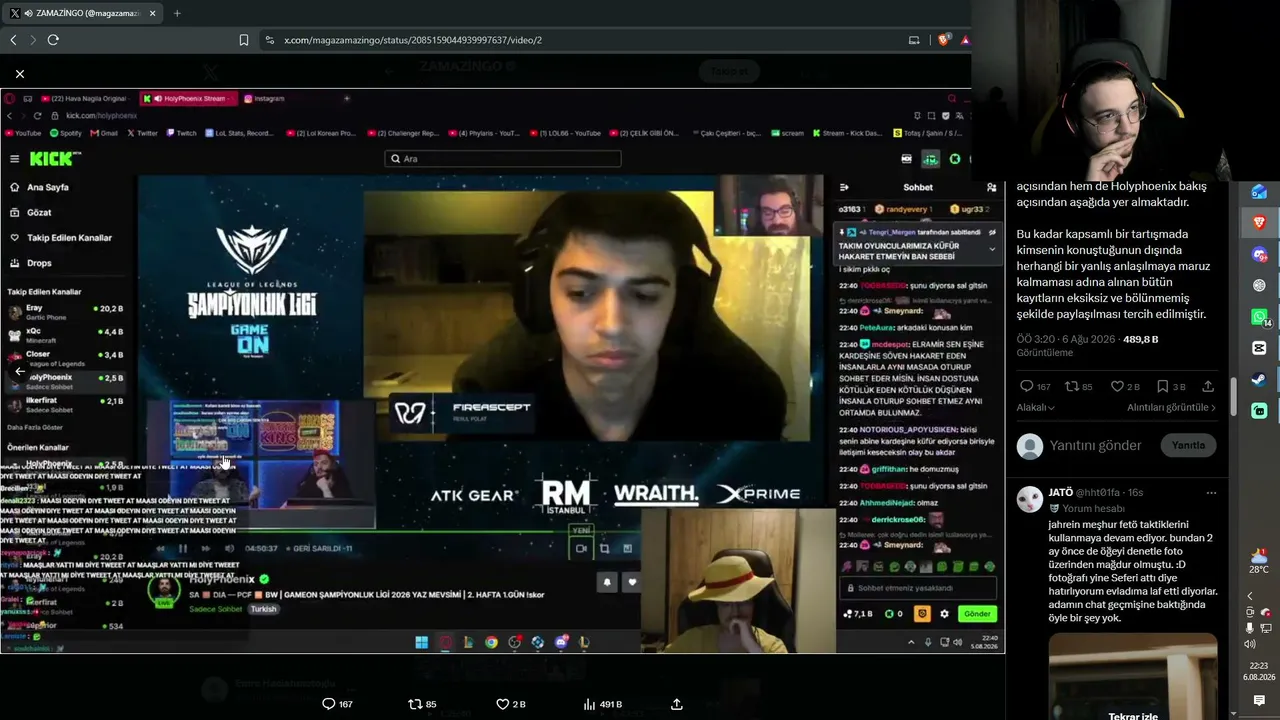Screen dimensions: 1280x720
Task: Click the microphone tray icon
Action: (1249, 628)
